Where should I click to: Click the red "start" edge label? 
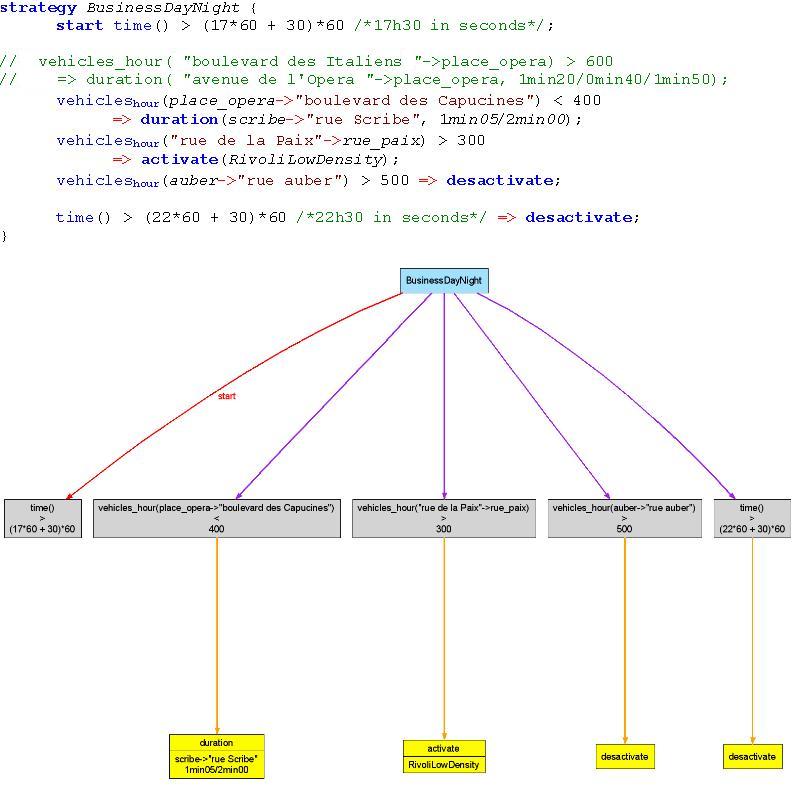coord(227,396)
